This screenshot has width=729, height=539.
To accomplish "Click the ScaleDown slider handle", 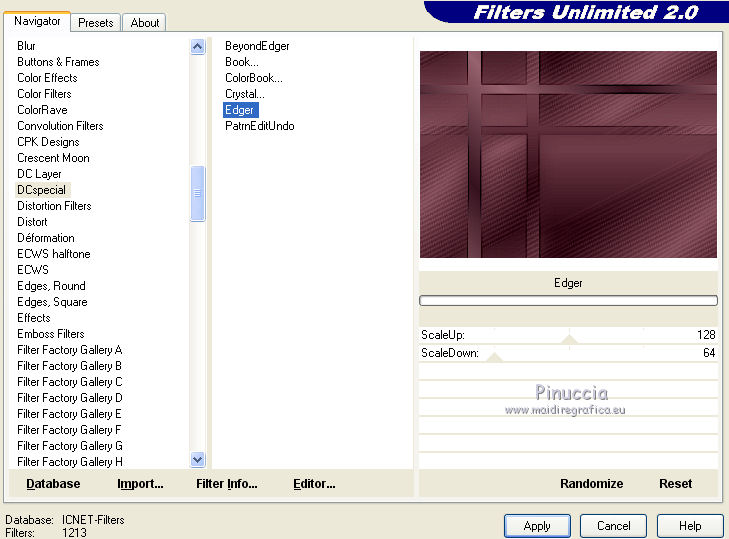I will 495,357.
